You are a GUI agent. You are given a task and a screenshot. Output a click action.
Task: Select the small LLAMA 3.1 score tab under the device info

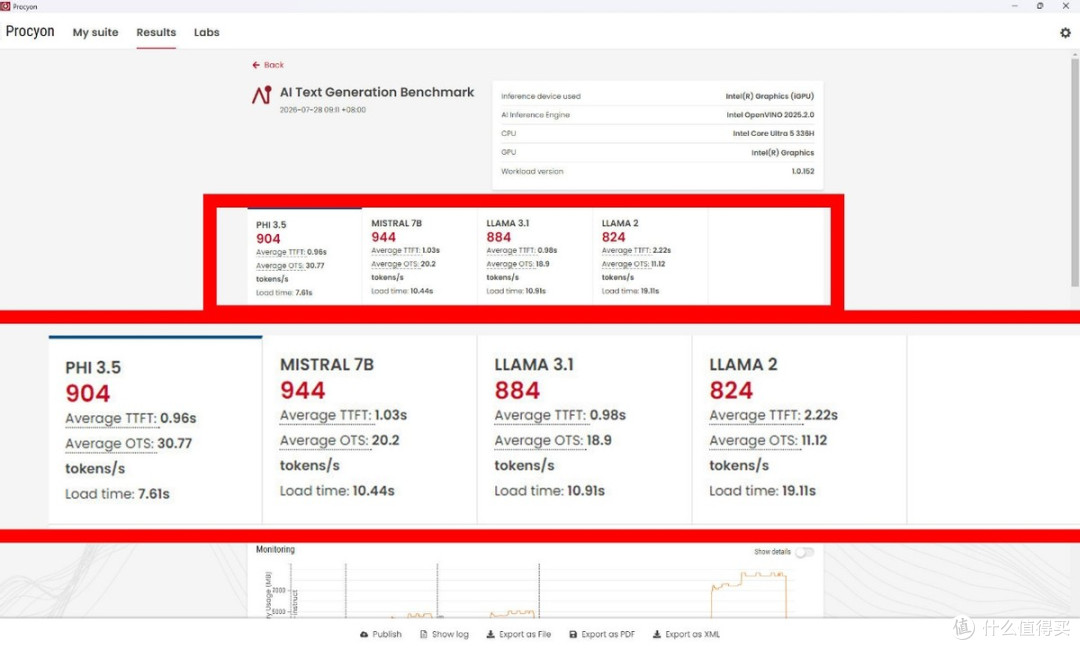tap(534, 255)
